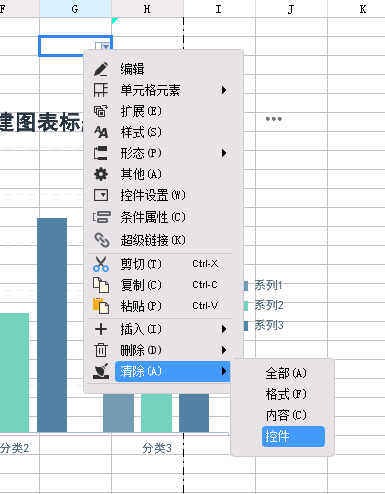Click the pencil icon beside 编辑
Image resolution: width=385 pixels, height=494 pixels.
[101, 69]
